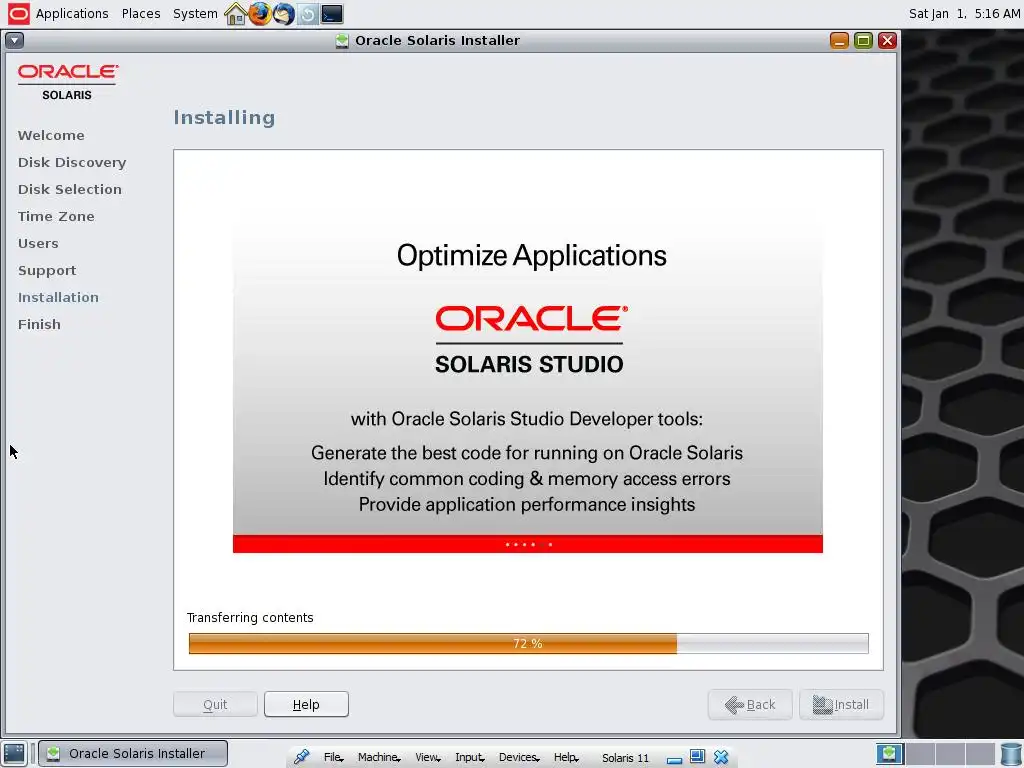The height and width of the screenshot is (768, 1024).
Task: Open the installer window menu arrow
Action: tap(14, 40)
